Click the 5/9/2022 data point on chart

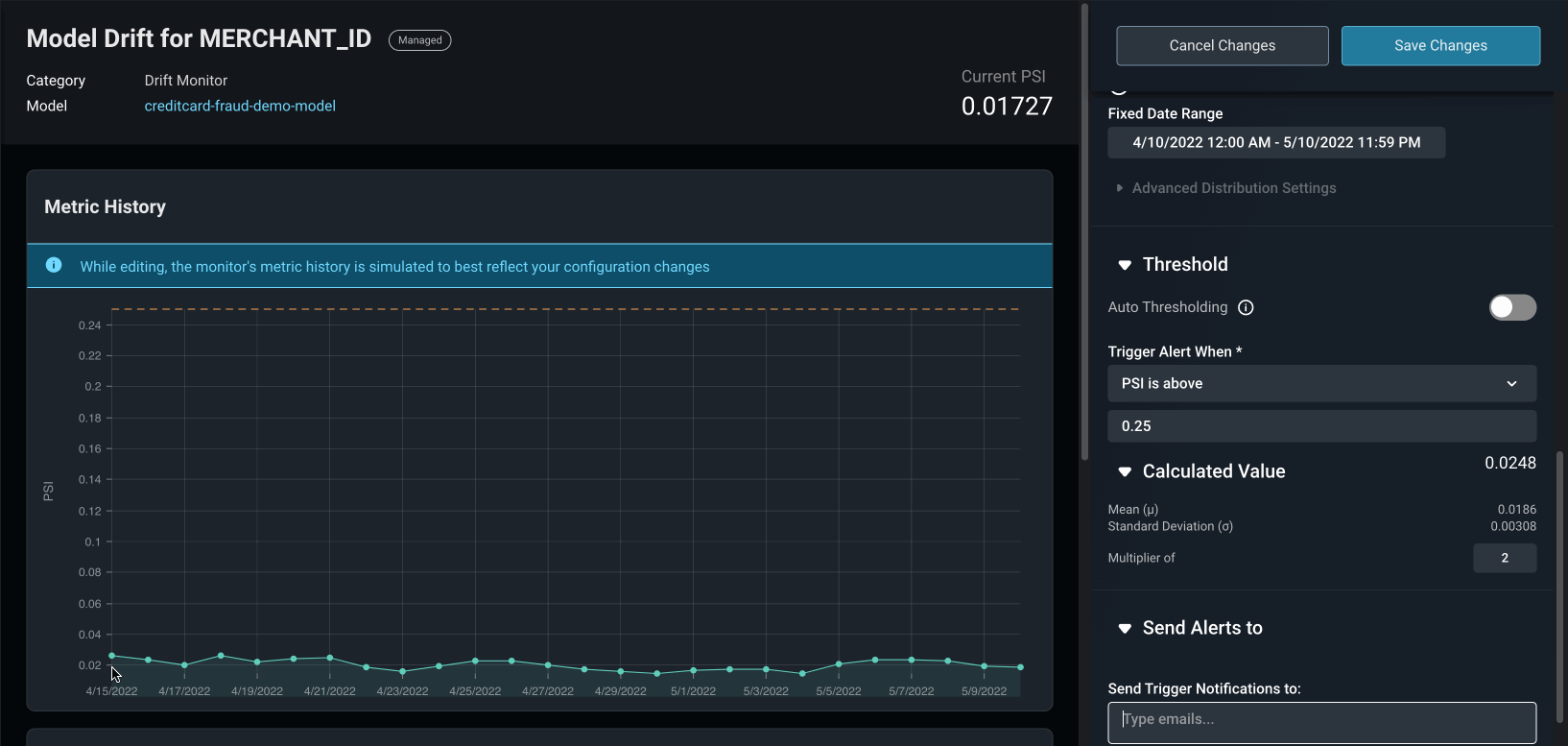click(984, 666)
